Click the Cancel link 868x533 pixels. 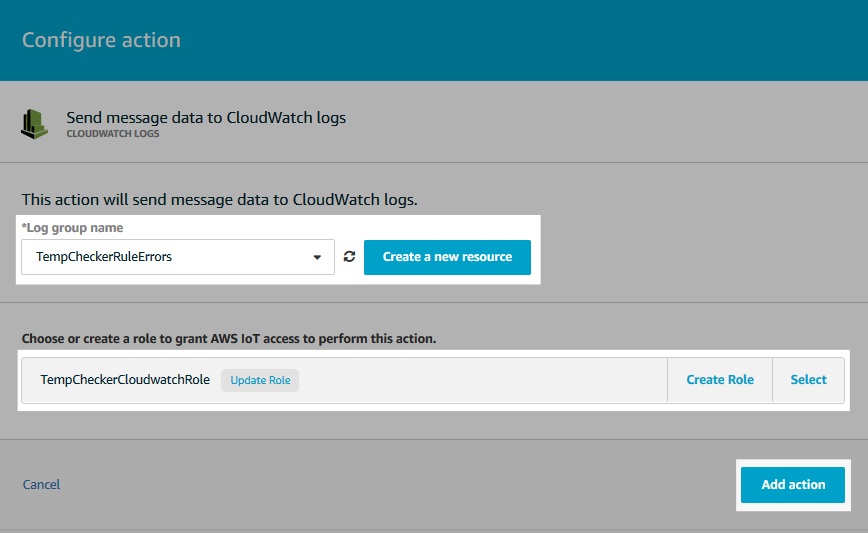[42, 484]
